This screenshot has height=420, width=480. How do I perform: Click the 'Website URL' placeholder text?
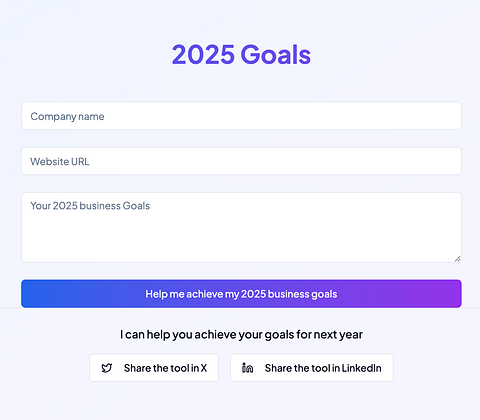coord(60,162)
